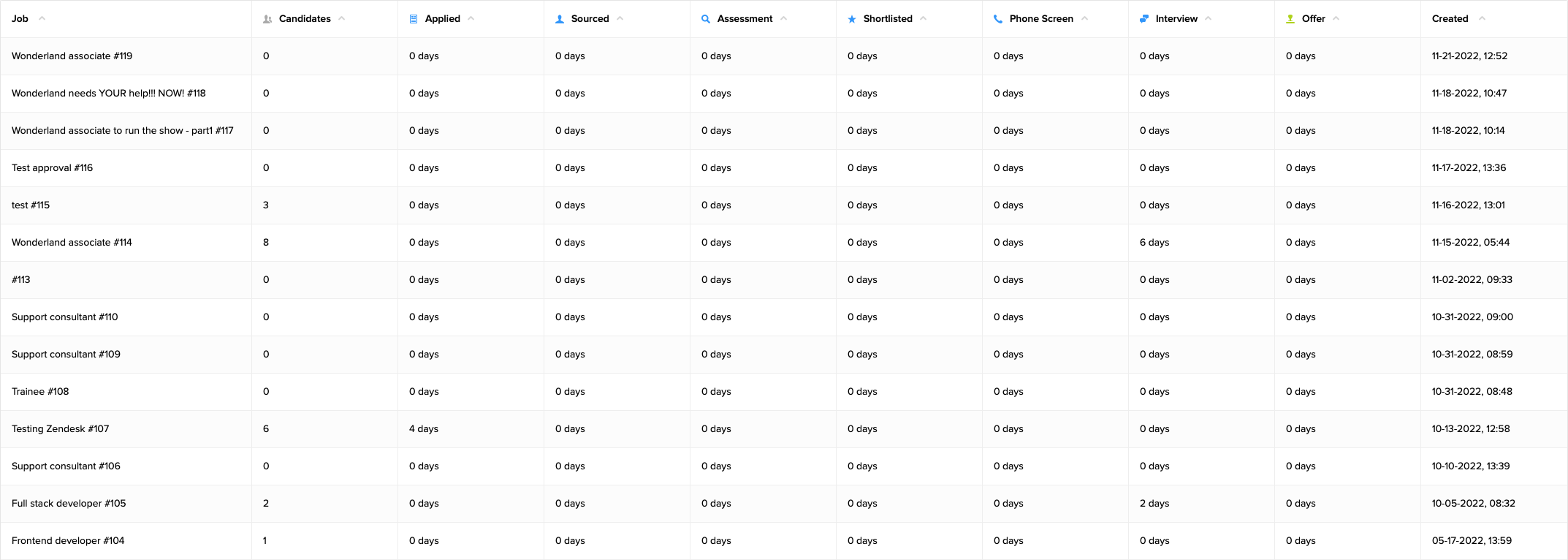Image resolution: width=1568 pixels, height=560 pixels.
Task: Click candidate count 8 for Wonderland associate #114
Action: tap(266, 243)
